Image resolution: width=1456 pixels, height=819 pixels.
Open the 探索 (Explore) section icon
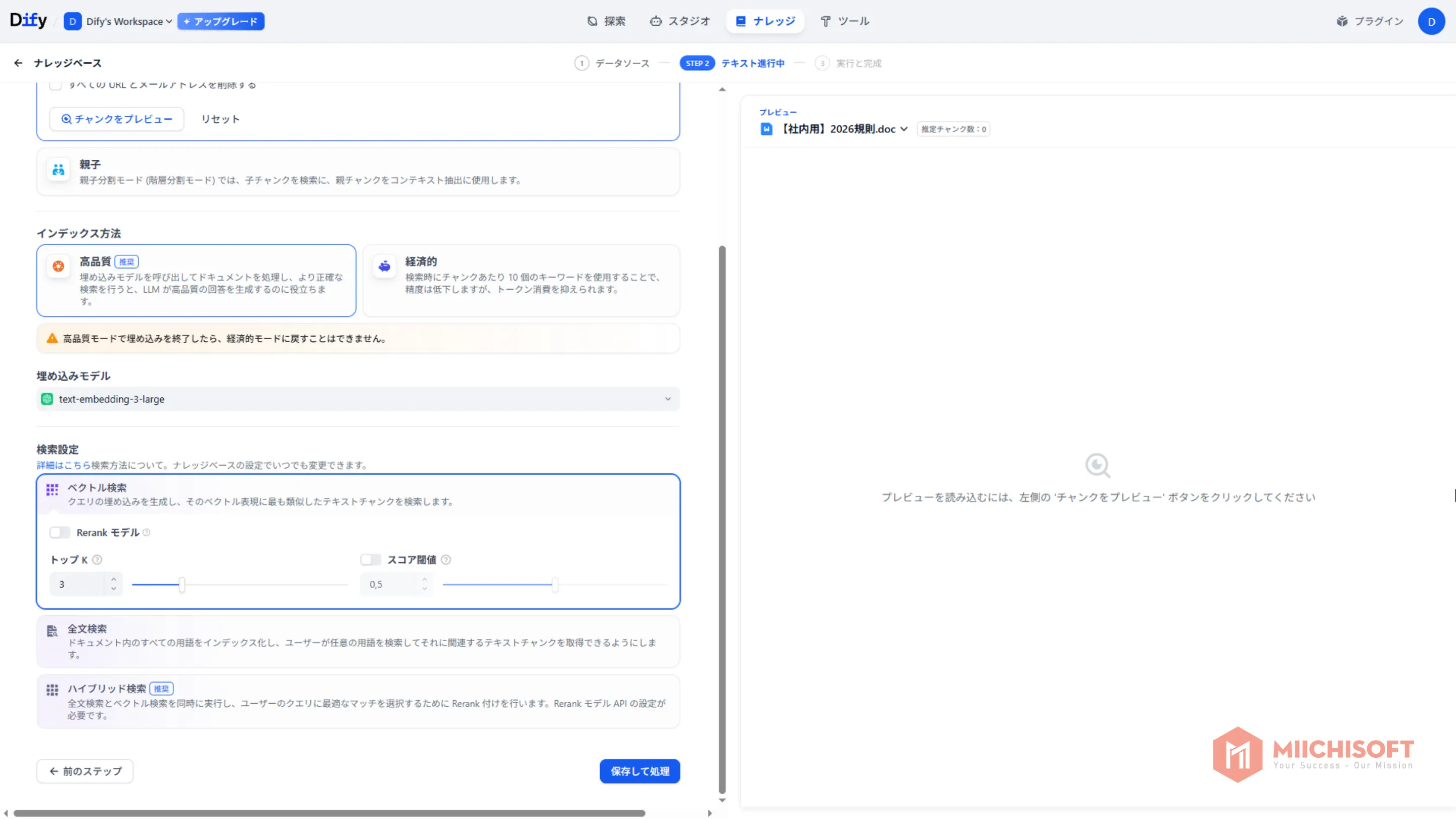[x=591, y=21]
